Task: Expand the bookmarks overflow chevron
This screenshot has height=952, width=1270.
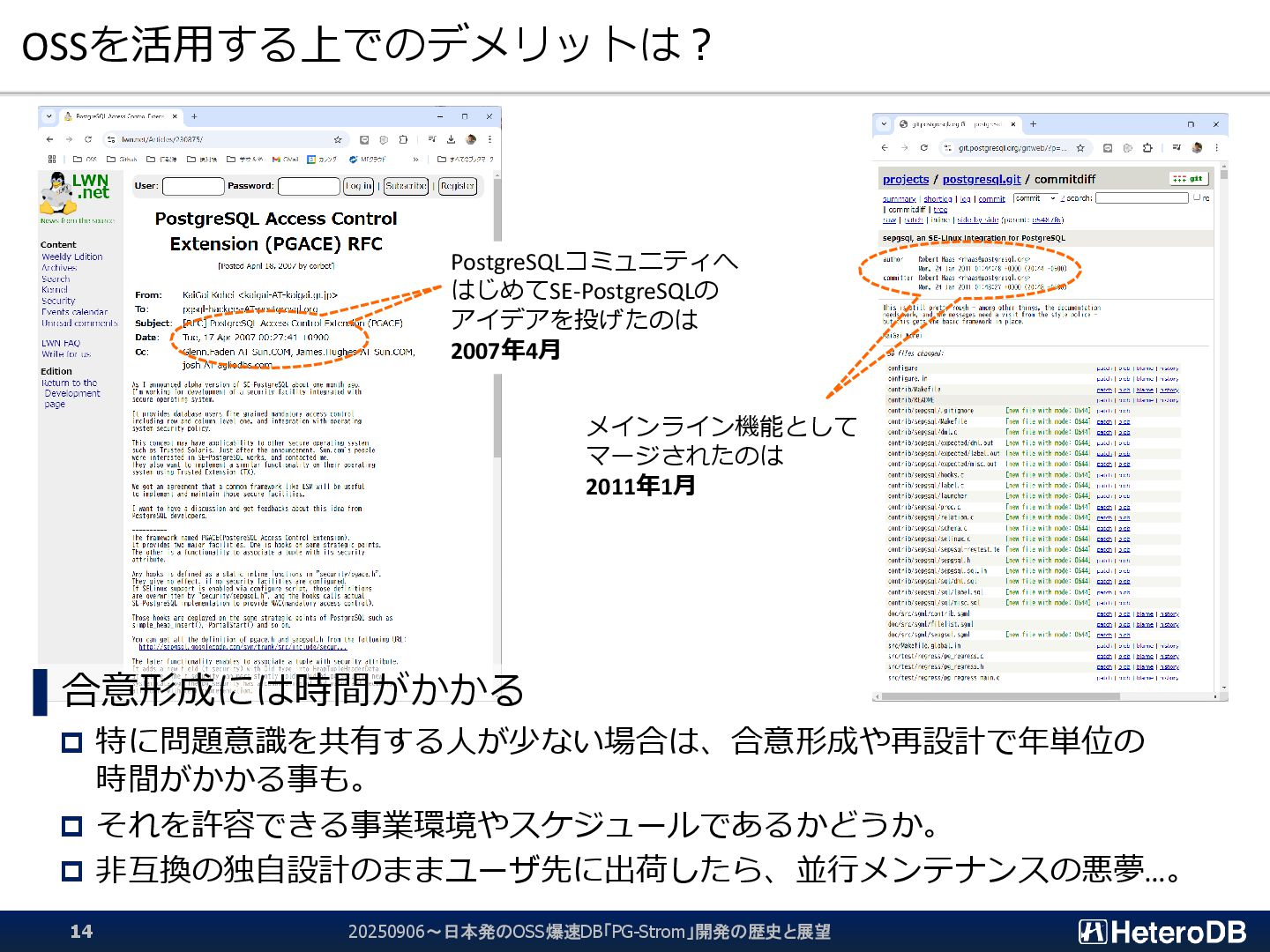Action: pos(415,160)
